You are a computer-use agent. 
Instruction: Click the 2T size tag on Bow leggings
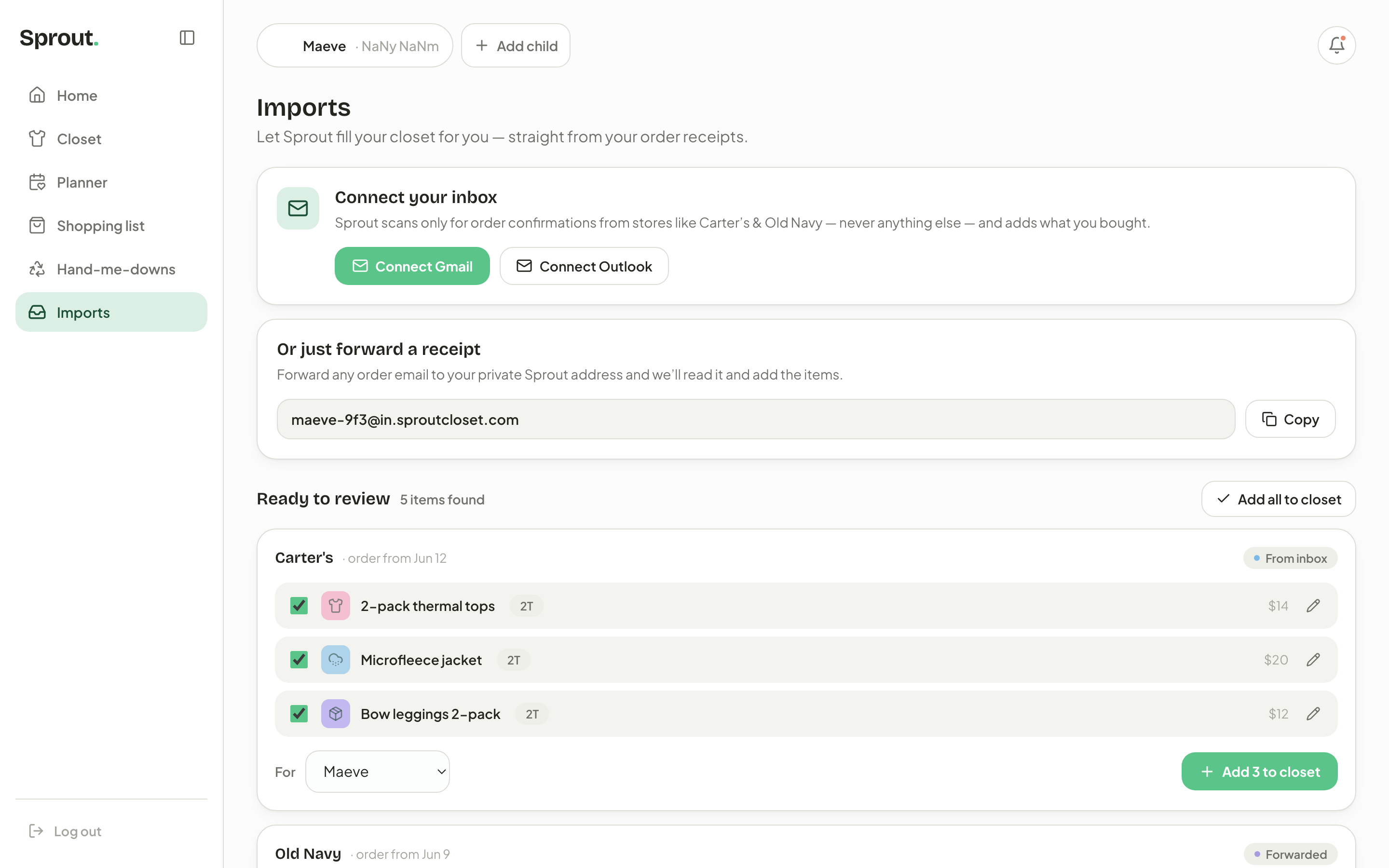(x=532, y=714)
